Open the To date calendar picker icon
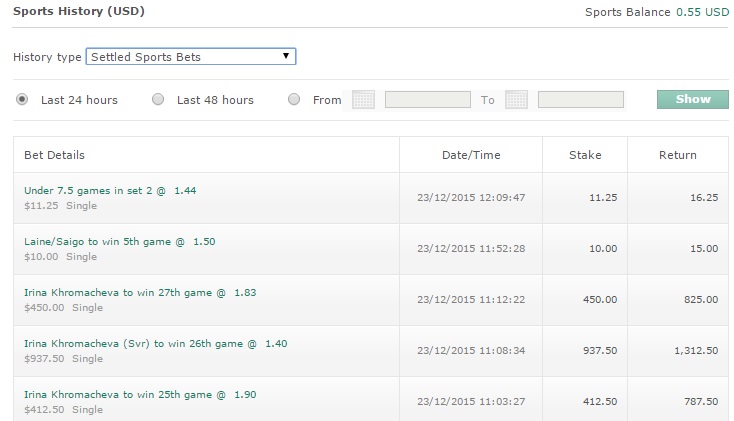This screenshot has width=734, height=421. 516,100
